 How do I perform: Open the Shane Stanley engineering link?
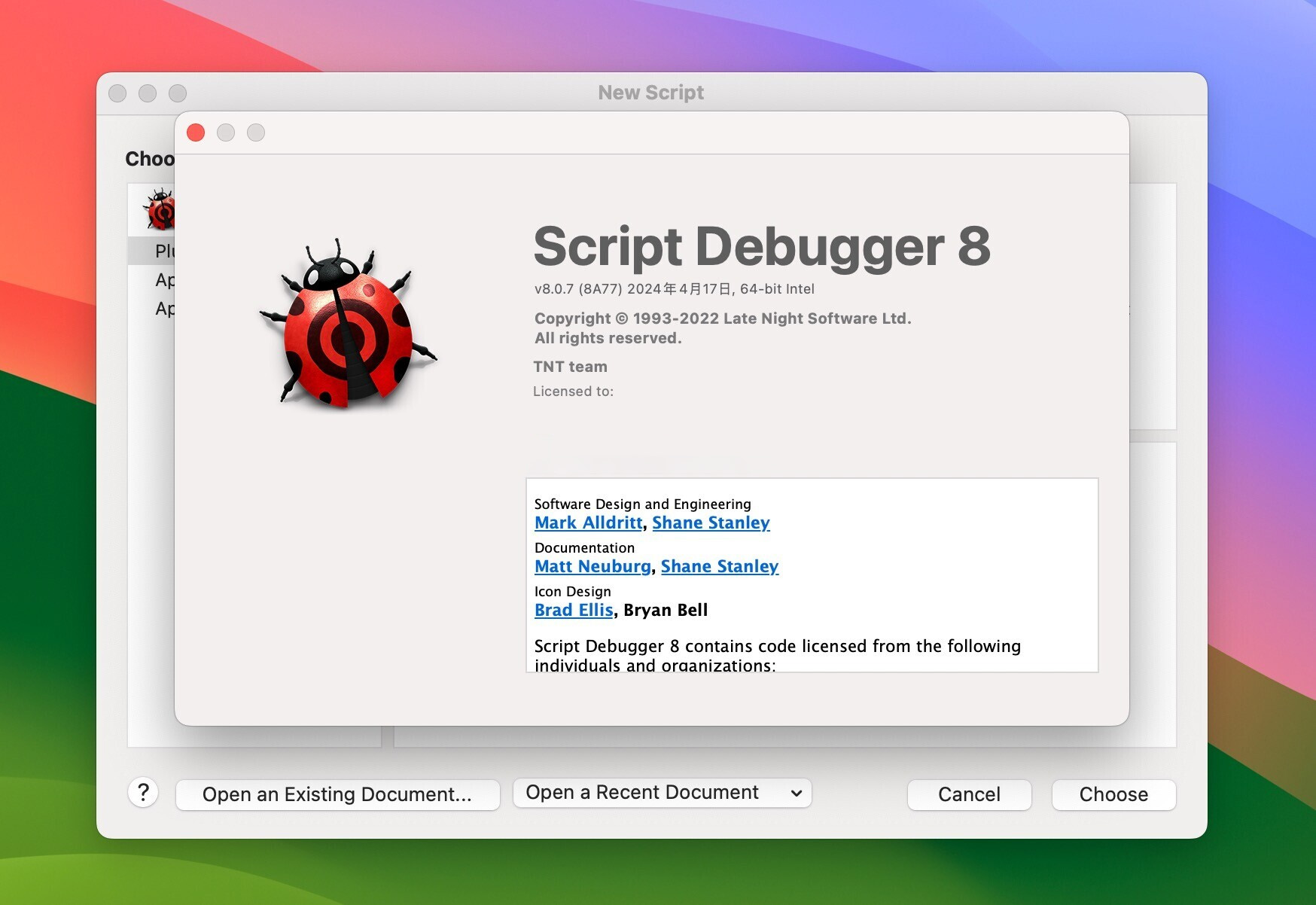[711, 523]
